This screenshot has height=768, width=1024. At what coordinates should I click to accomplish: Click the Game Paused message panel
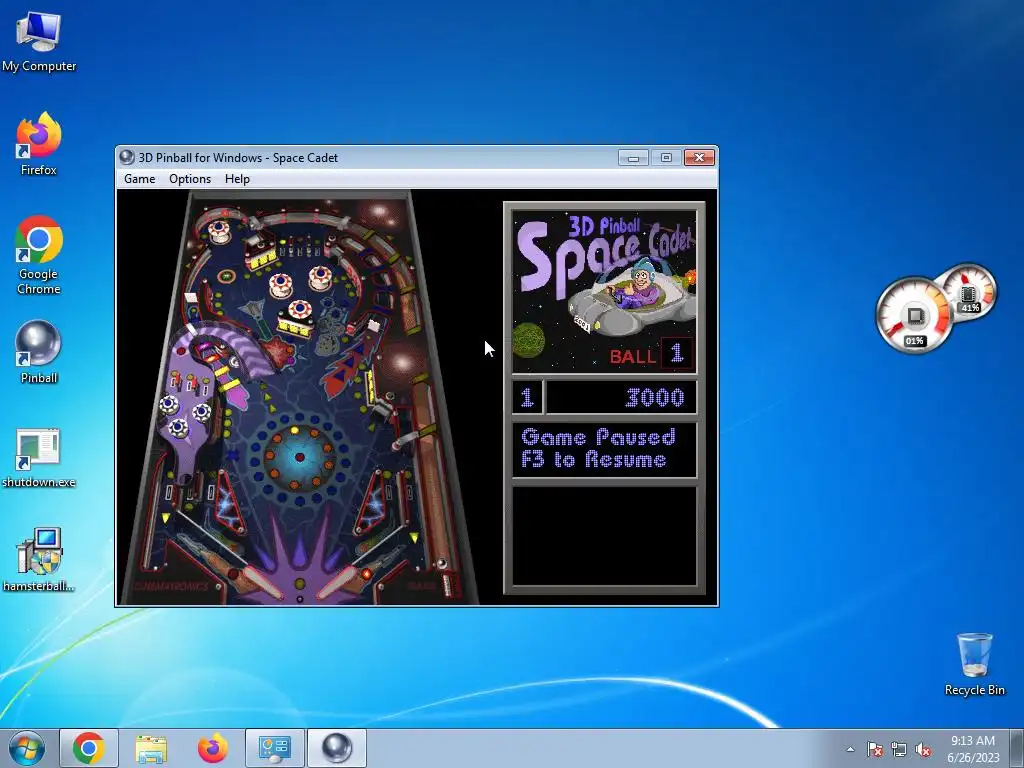(x=604, y=449)
